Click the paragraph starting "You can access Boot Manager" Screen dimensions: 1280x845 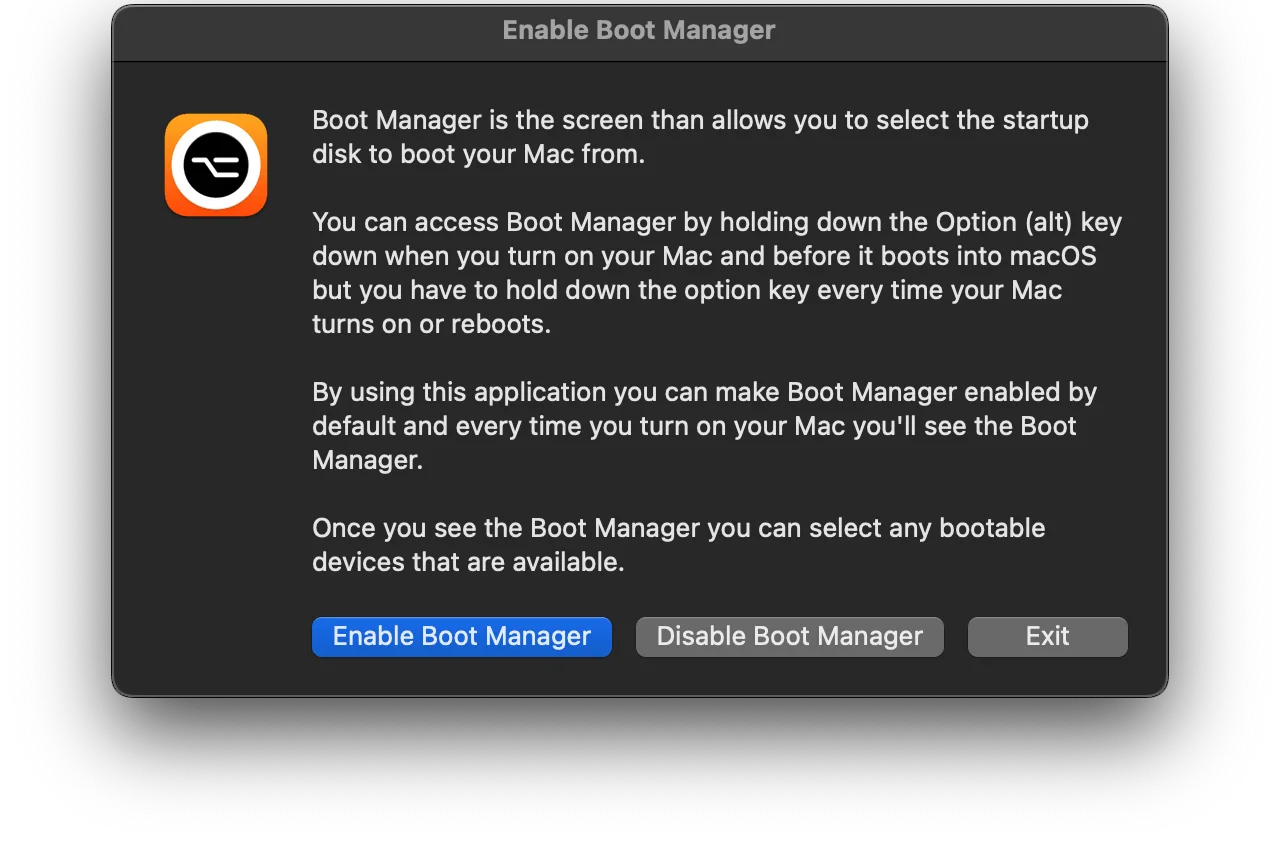[x=717, y=273]
